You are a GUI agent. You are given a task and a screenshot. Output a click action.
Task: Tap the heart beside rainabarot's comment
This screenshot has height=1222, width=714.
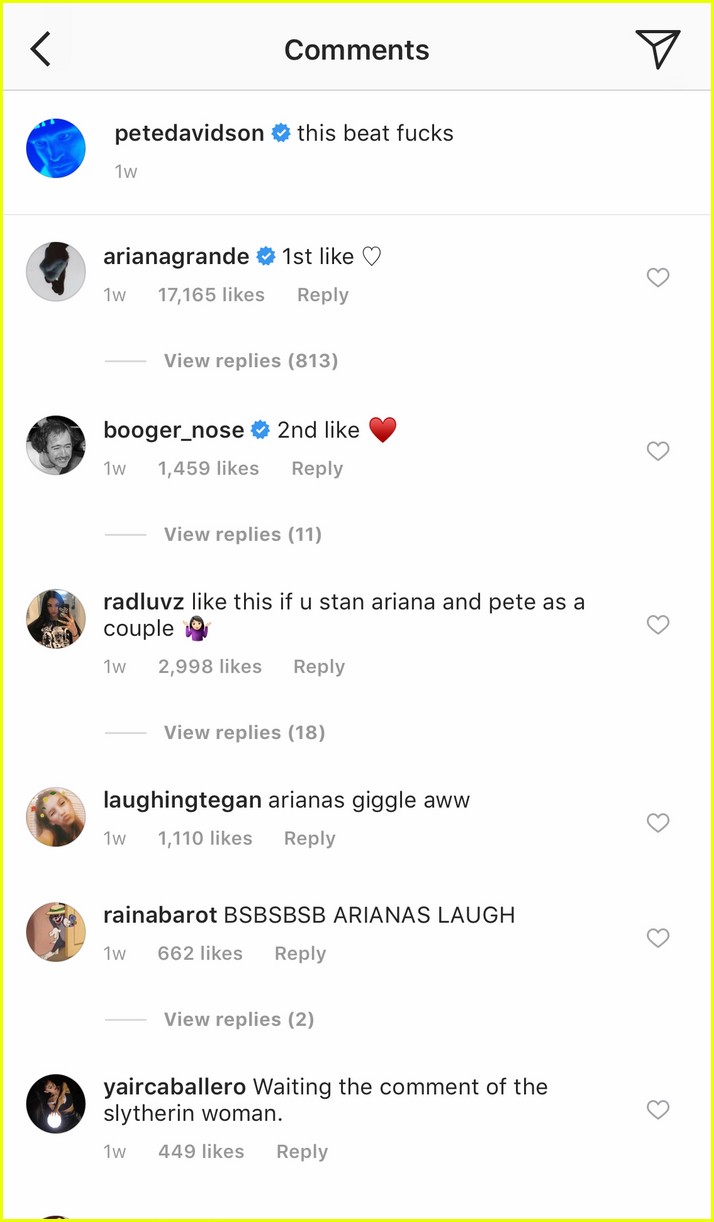click(x=657, y=938)
